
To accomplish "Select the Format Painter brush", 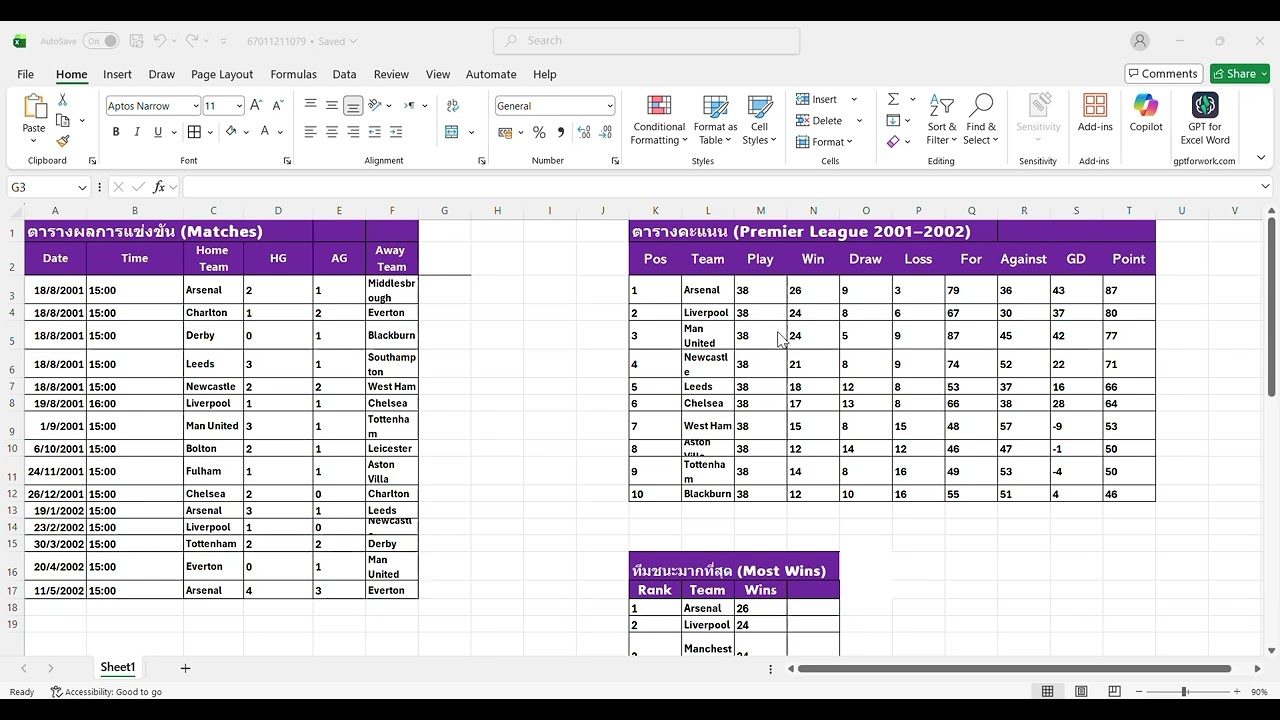I will [63, 141].
